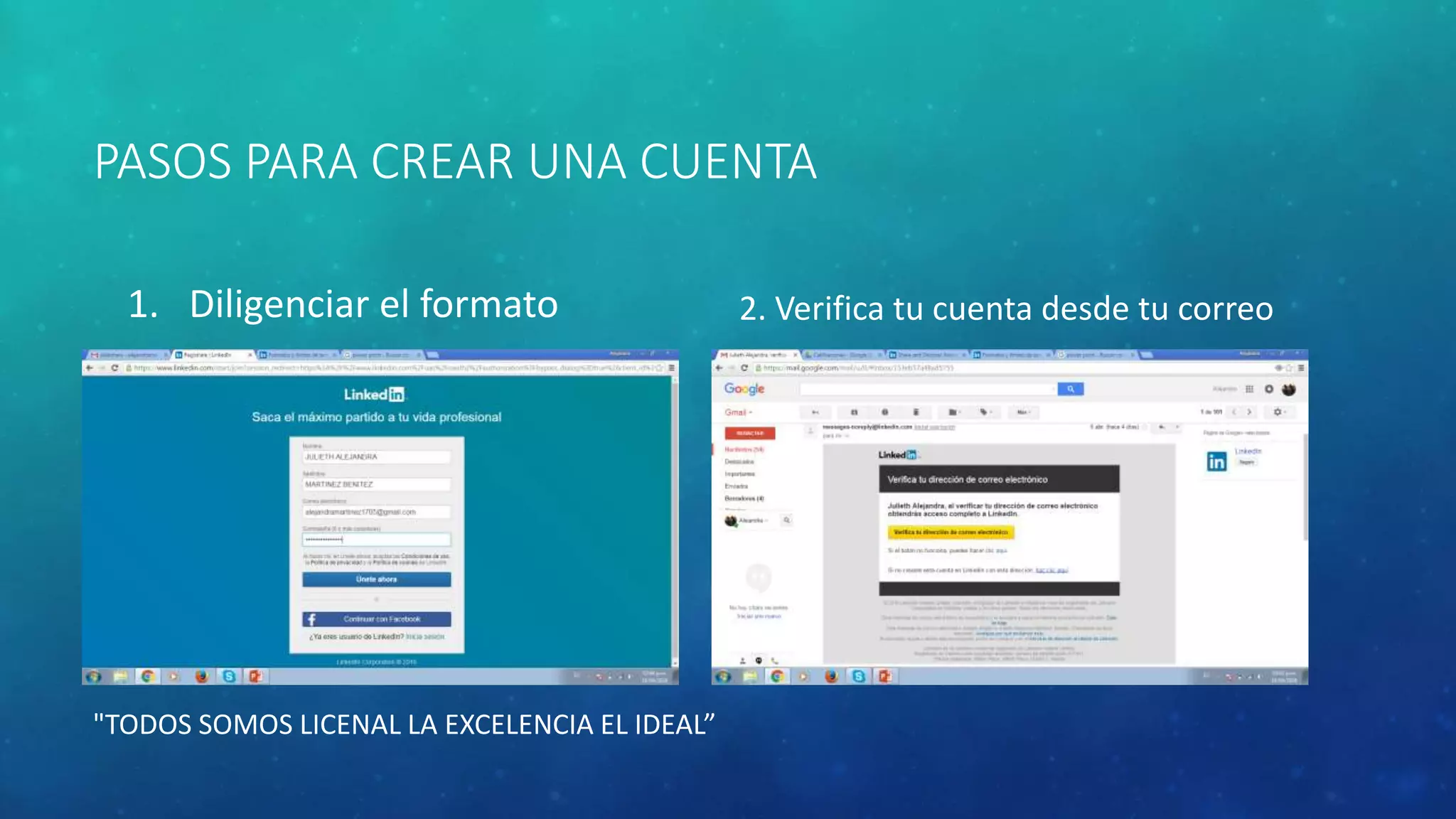Click reload button in LinkedIn browser window
This screenshot has width=1456, height=819.
[x=114, y=368]
